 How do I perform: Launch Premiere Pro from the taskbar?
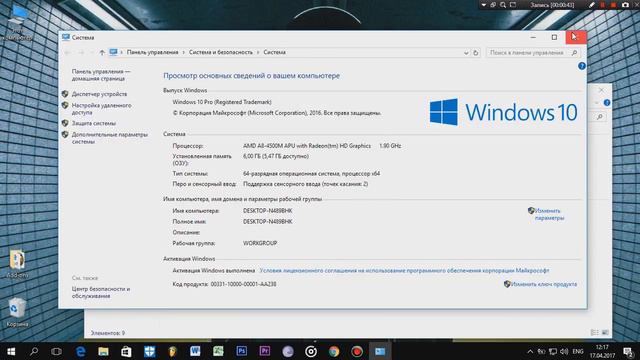[264, 351]
